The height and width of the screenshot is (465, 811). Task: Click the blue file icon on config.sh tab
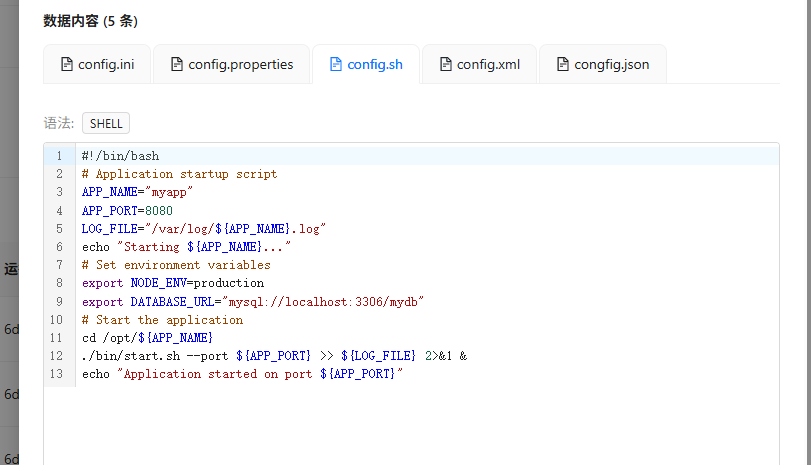click(336, 65)
